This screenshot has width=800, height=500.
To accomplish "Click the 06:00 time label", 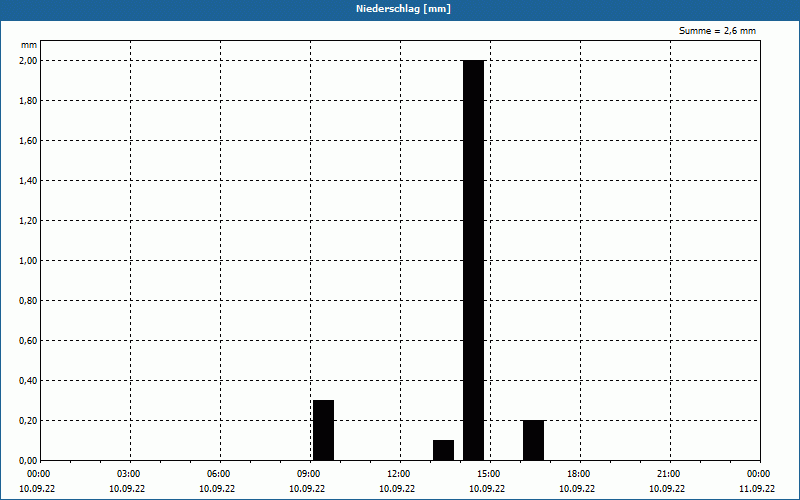I will 218,474.
